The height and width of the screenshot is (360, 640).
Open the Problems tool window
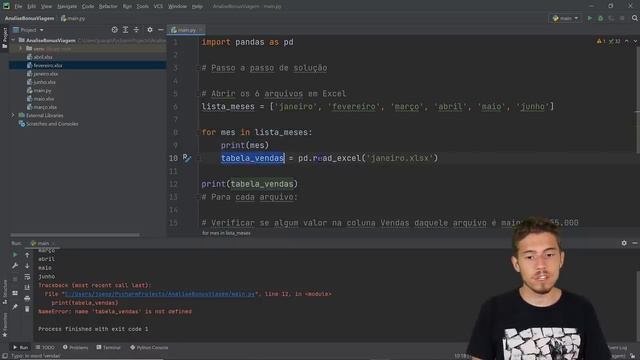[76, 348]
